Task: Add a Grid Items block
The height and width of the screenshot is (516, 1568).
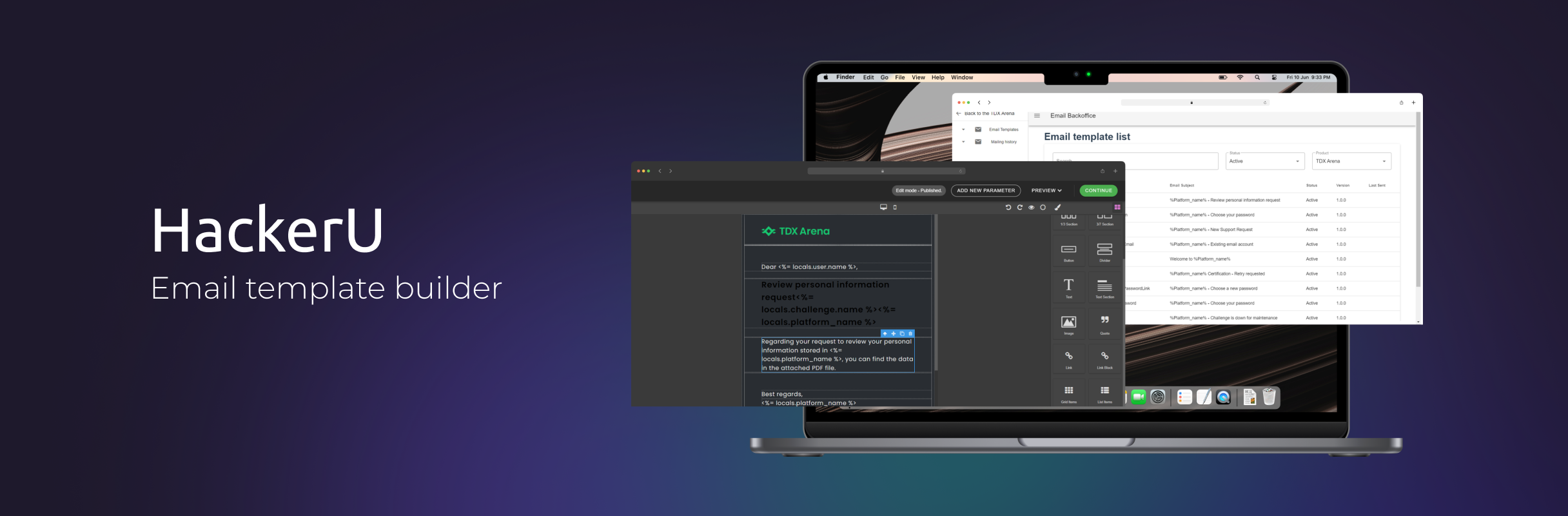Action: tap(1069, 393)
